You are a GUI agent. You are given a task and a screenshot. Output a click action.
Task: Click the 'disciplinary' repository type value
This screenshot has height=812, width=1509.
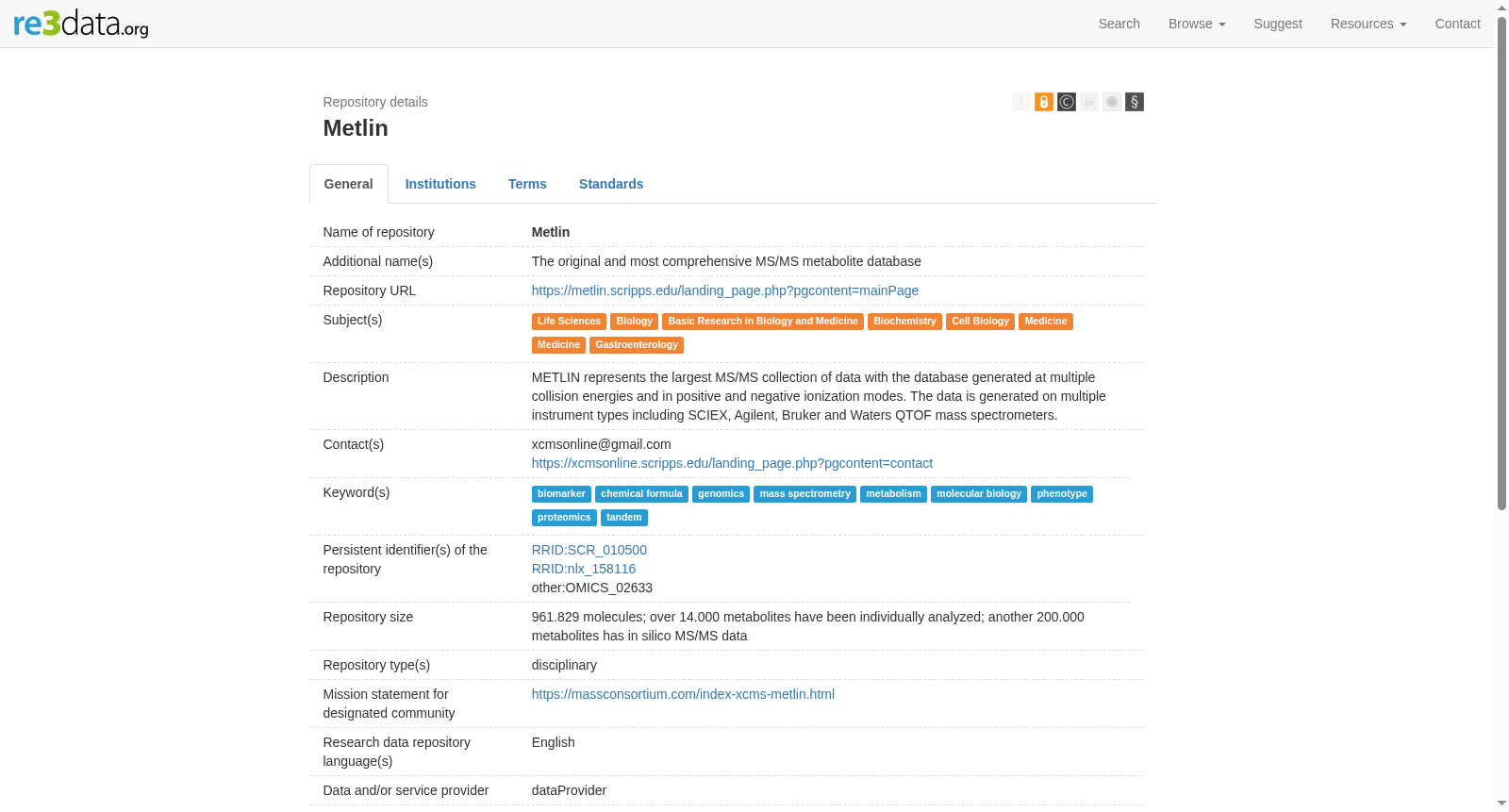click(x=564, y=665)
